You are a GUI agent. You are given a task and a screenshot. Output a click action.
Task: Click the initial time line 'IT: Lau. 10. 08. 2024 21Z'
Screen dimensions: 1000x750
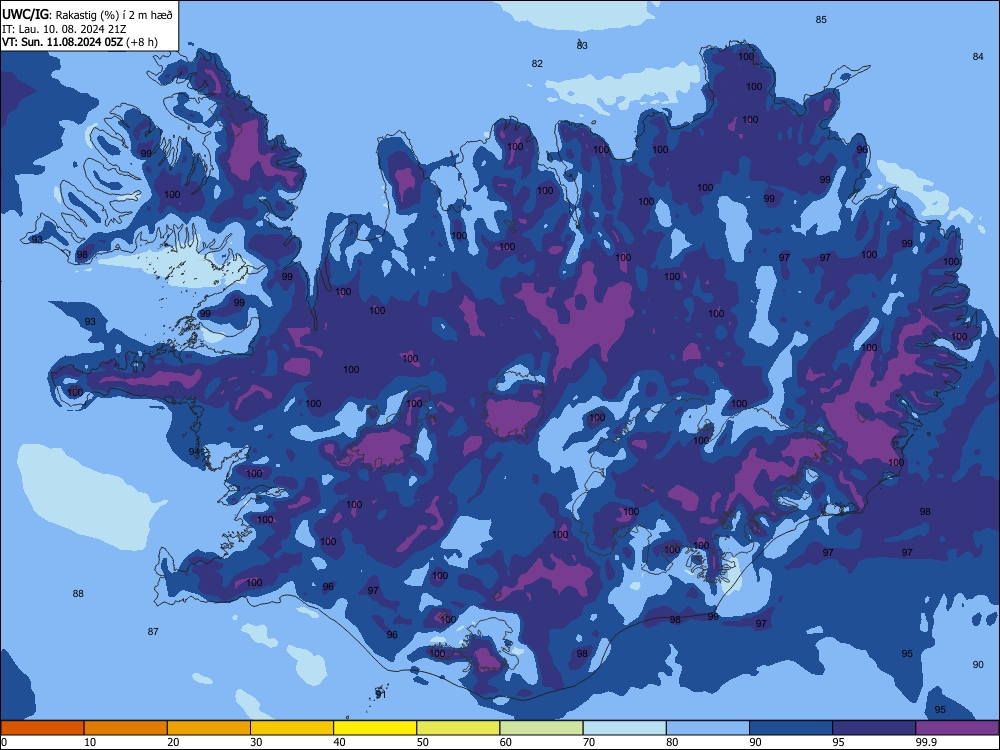pyautogui.click(x=64, y=29)
